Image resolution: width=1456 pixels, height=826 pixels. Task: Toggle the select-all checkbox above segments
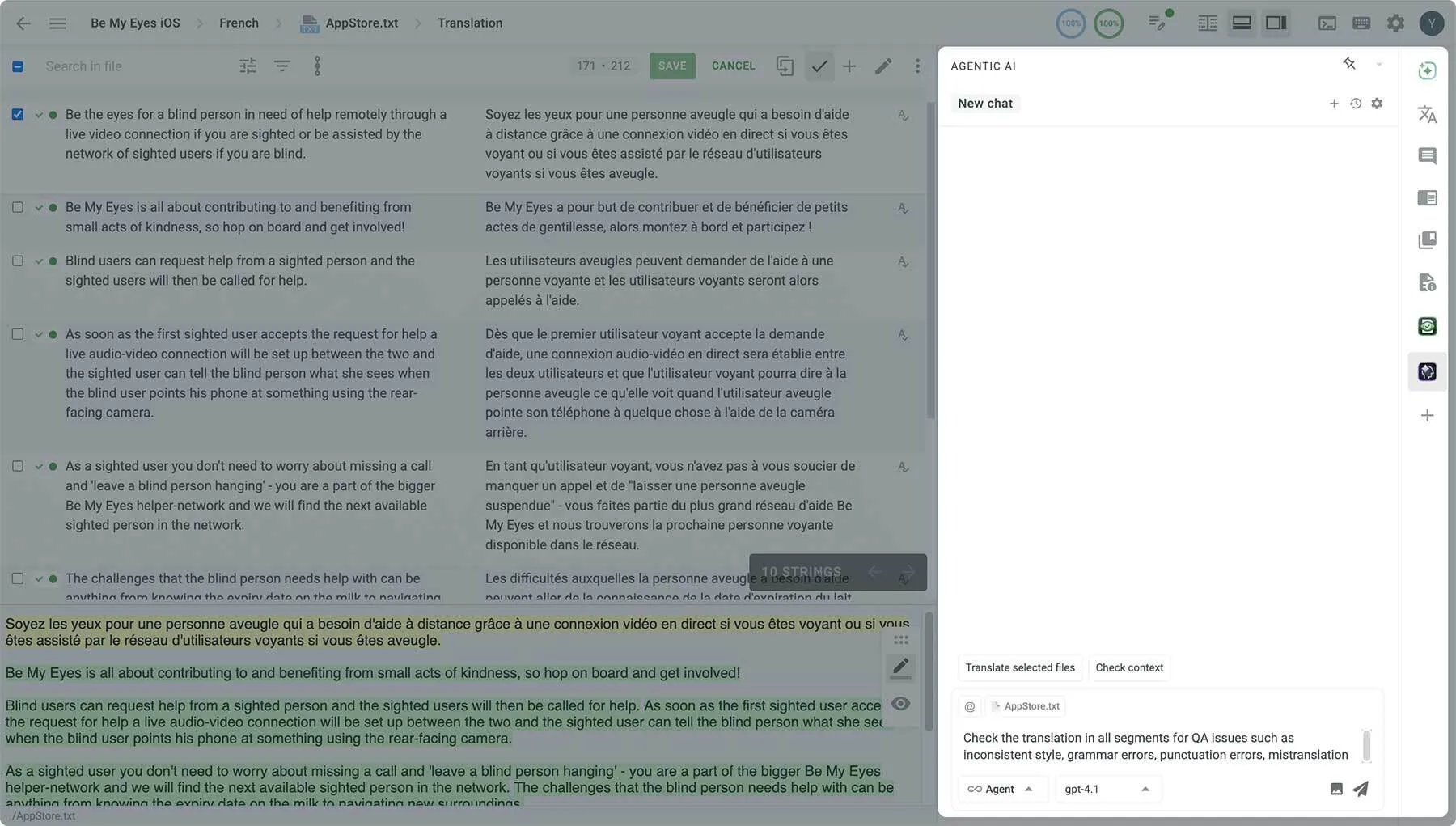pos(18,66)
